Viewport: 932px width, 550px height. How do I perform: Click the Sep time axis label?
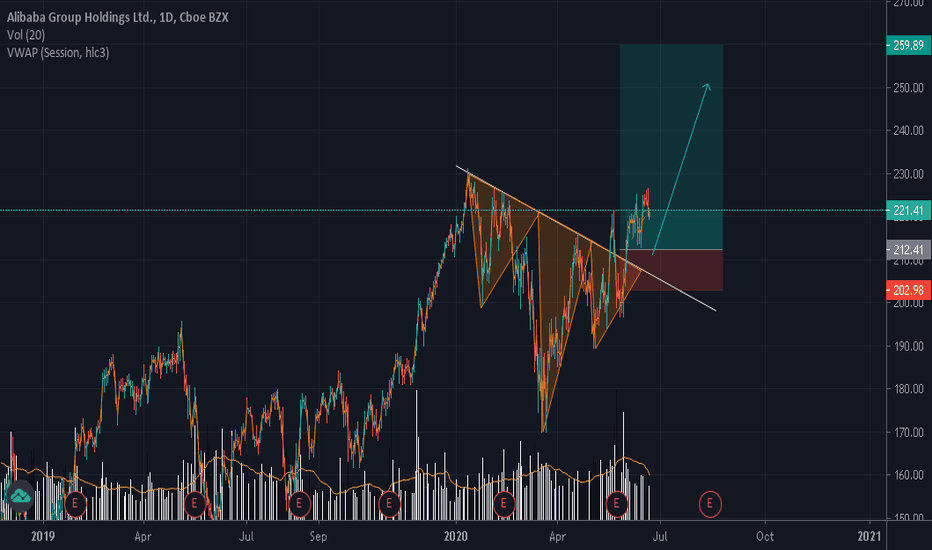coord(318,536)
